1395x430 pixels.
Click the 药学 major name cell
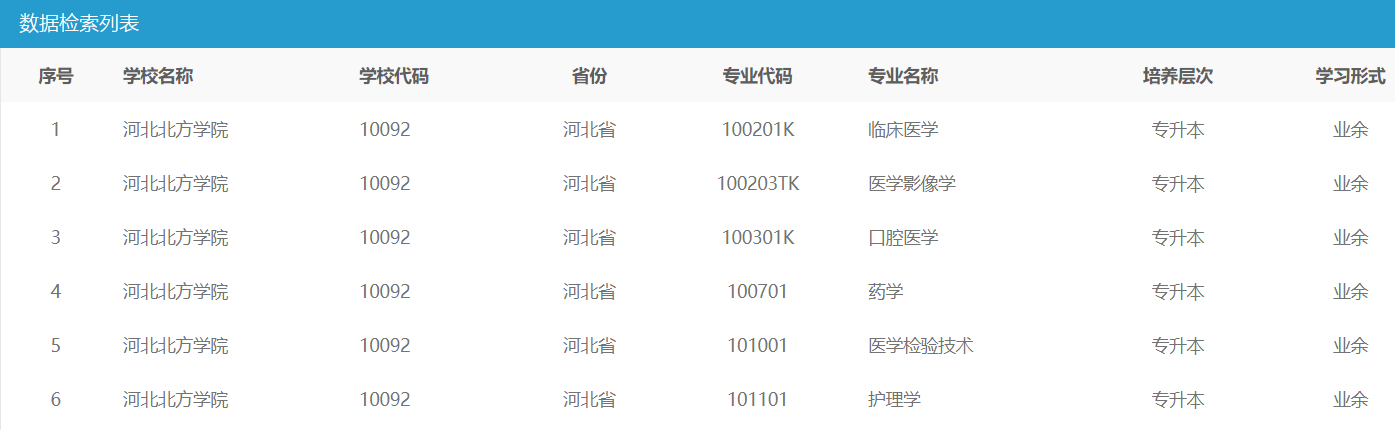tap(886, 292)
